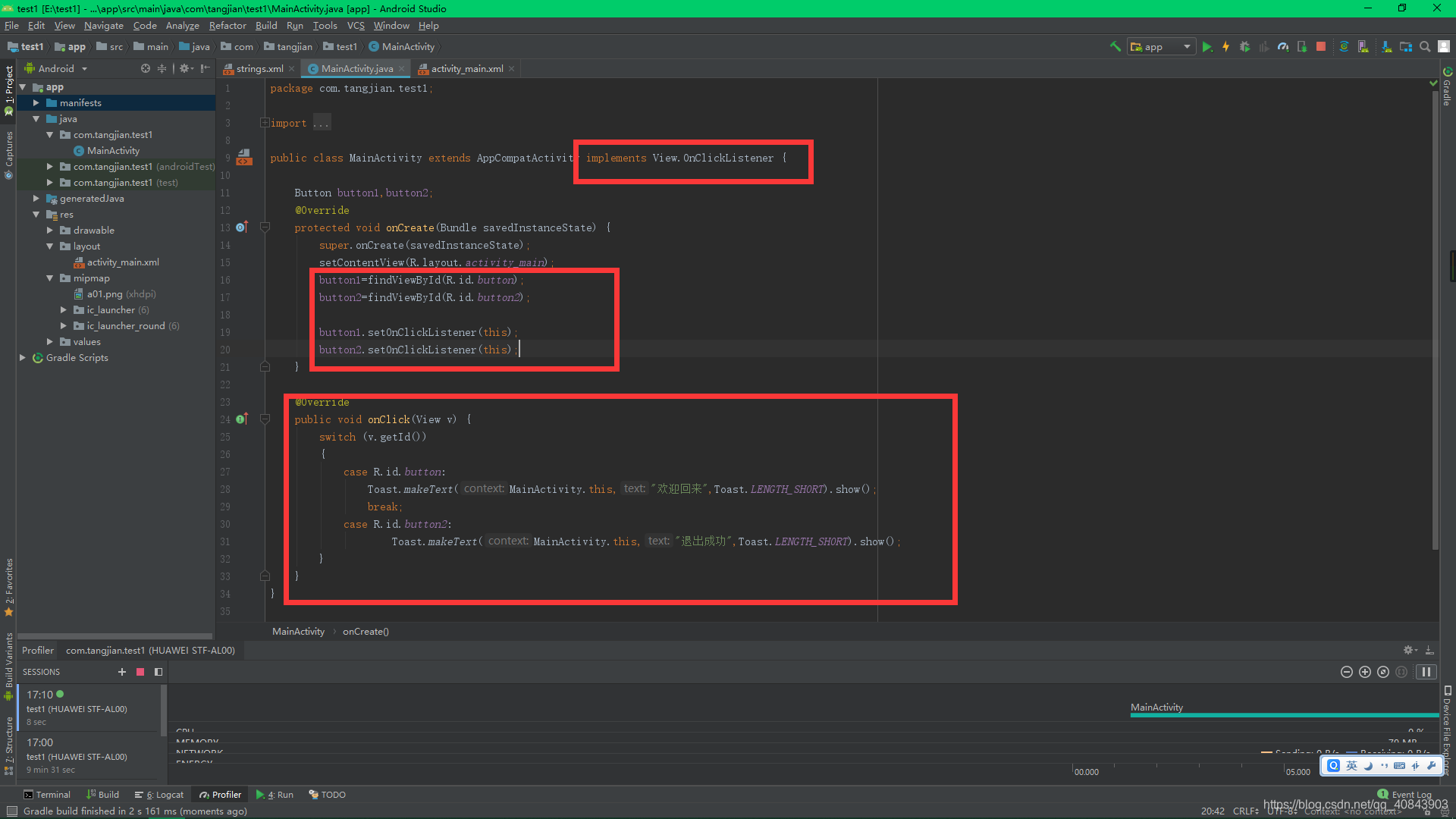Image resolution: width=1456 pixels, height=819 pixels.
Task: Click the red Stop button in toolbar
Action: coord(1321,47)
